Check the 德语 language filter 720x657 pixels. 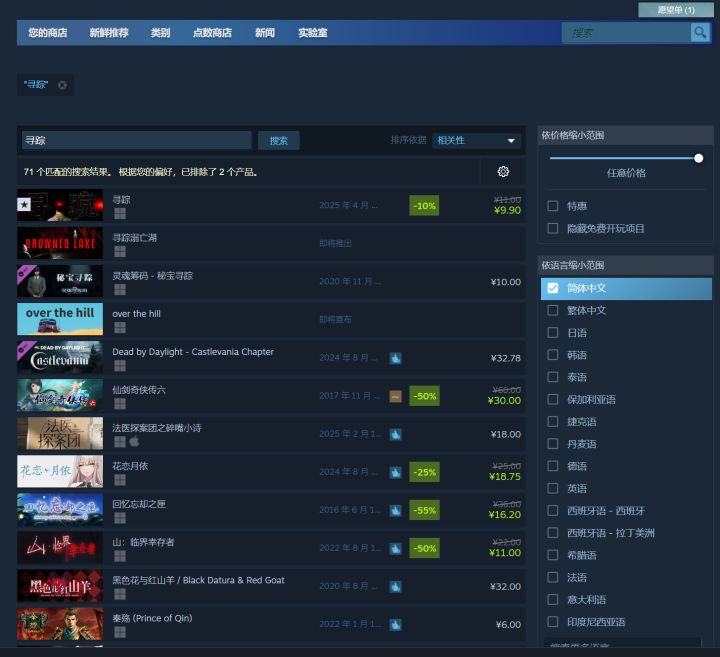(x=553, y=466)
